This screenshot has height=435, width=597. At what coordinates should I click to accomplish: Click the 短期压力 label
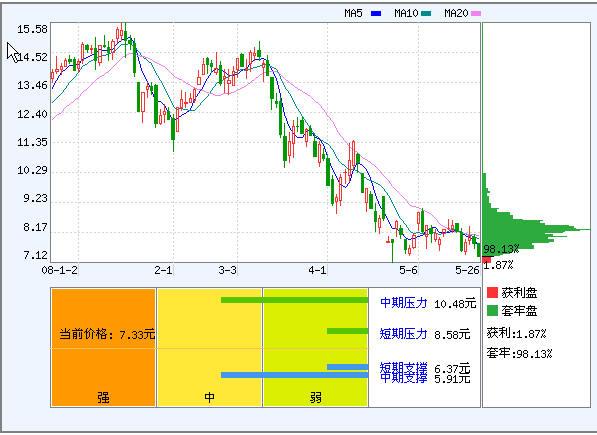pyautogui.click(x=404, y=334)
